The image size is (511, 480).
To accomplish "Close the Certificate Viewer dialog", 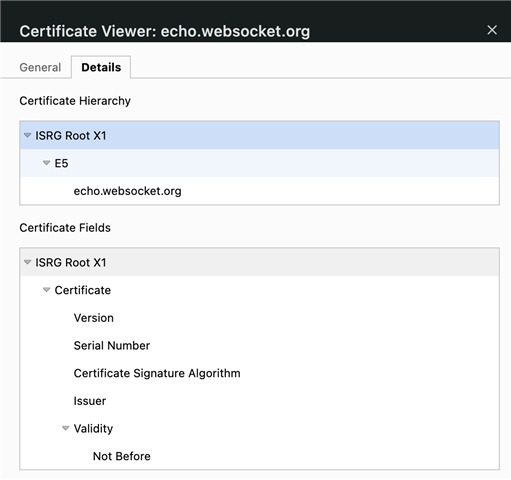I will tap(492, 30).
